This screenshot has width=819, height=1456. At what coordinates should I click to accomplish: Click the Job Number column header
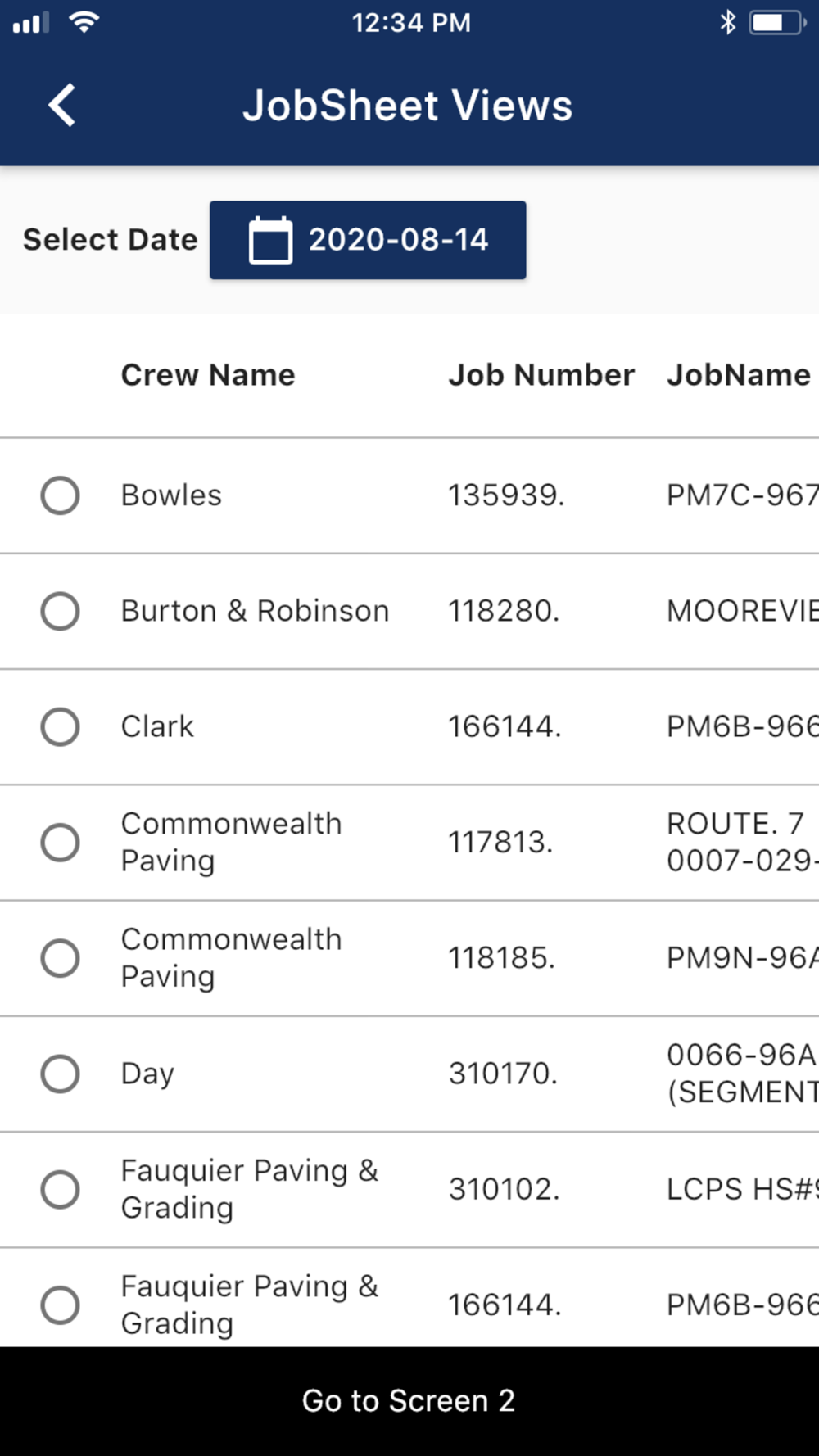click(x=541, y=375)
